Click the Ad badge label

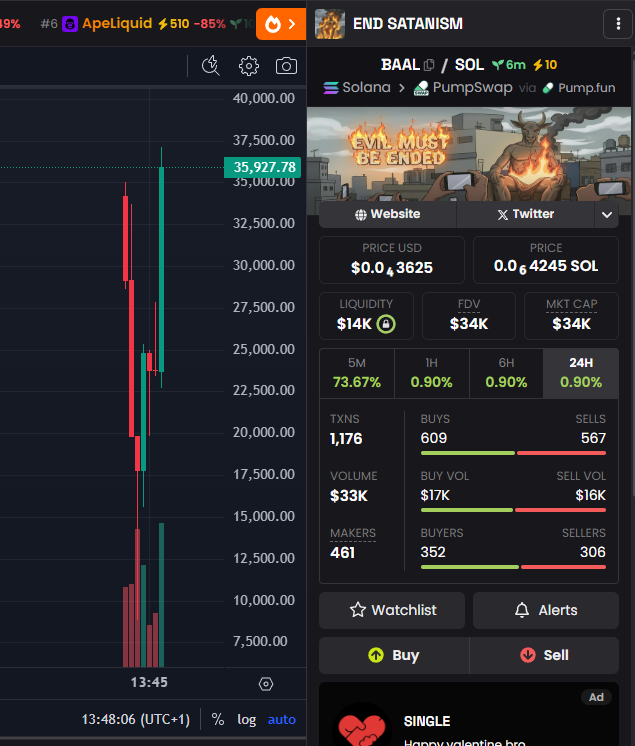[x=596, y=697]
